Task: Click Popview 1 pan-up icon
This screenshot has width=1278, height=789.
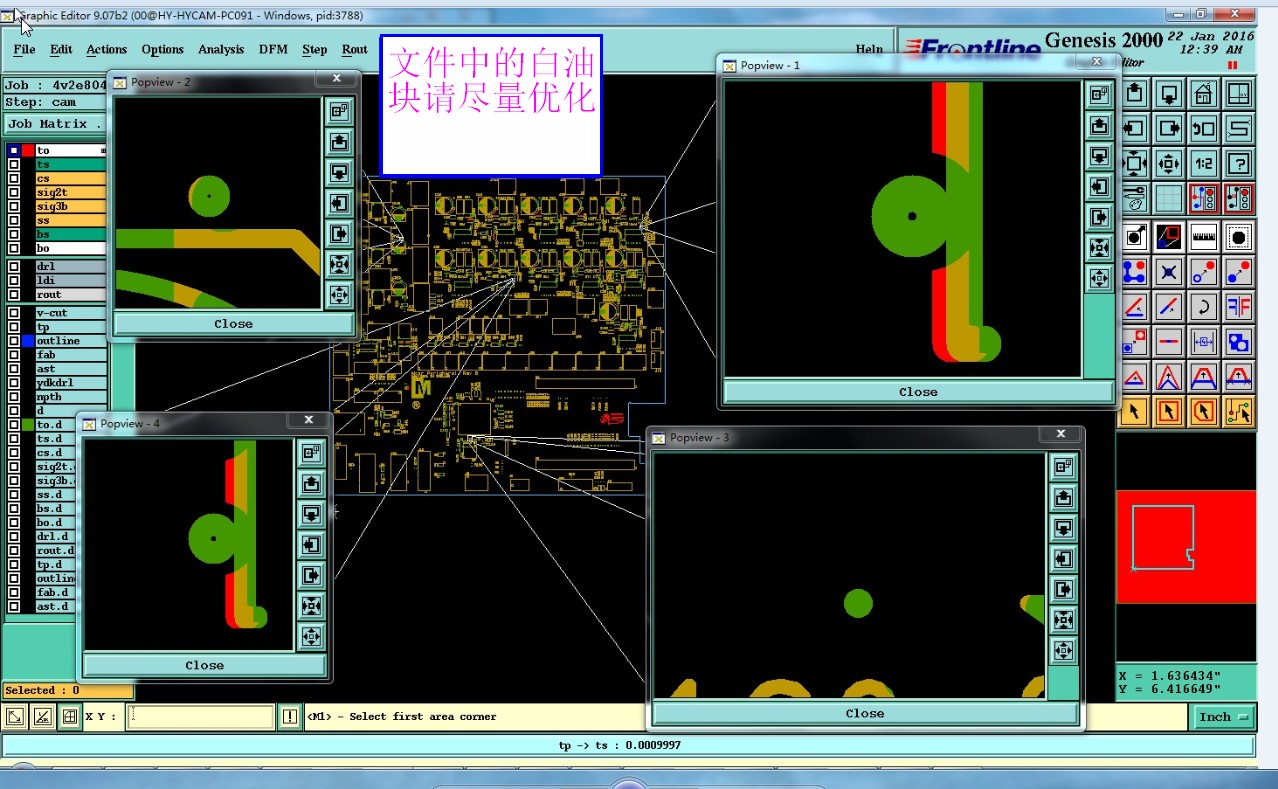Action: pyautogui.click(x=1100, y=125)
